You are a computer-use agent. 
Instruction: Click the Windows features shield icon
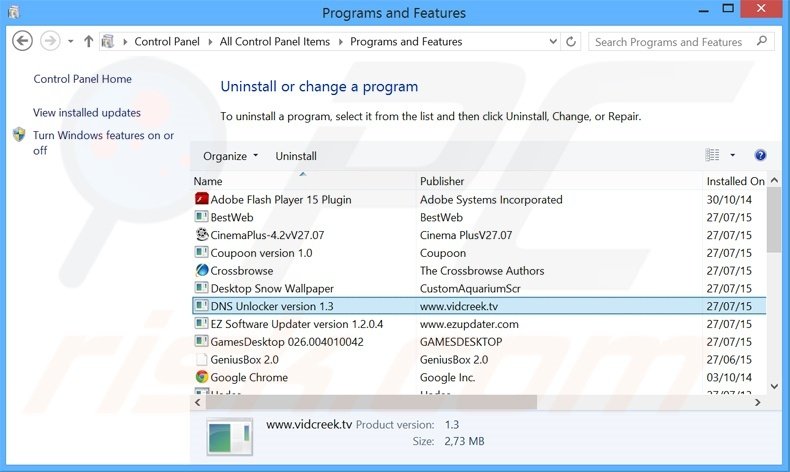coord(19,134)
